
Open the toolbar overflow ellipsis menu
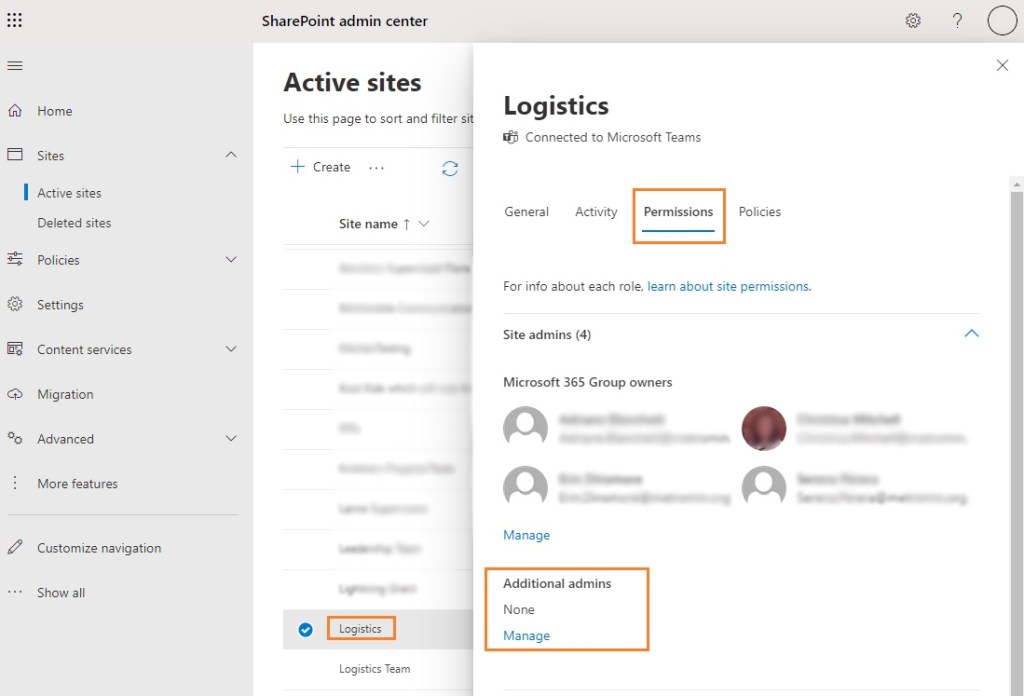pyautogui.click(x=376, y=168)
